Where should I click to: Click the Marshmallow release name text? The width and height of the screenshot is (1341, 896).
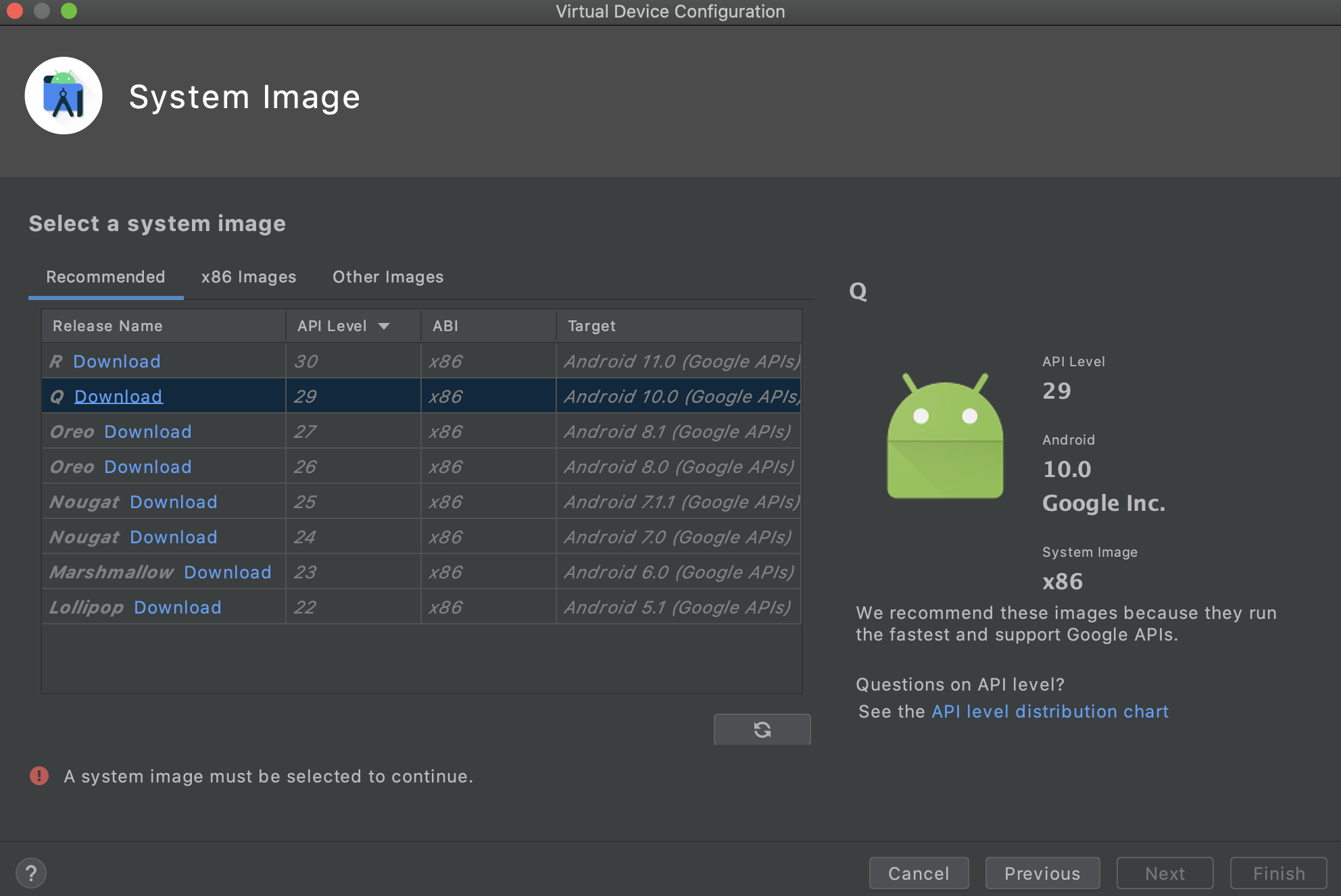point(112,572)
